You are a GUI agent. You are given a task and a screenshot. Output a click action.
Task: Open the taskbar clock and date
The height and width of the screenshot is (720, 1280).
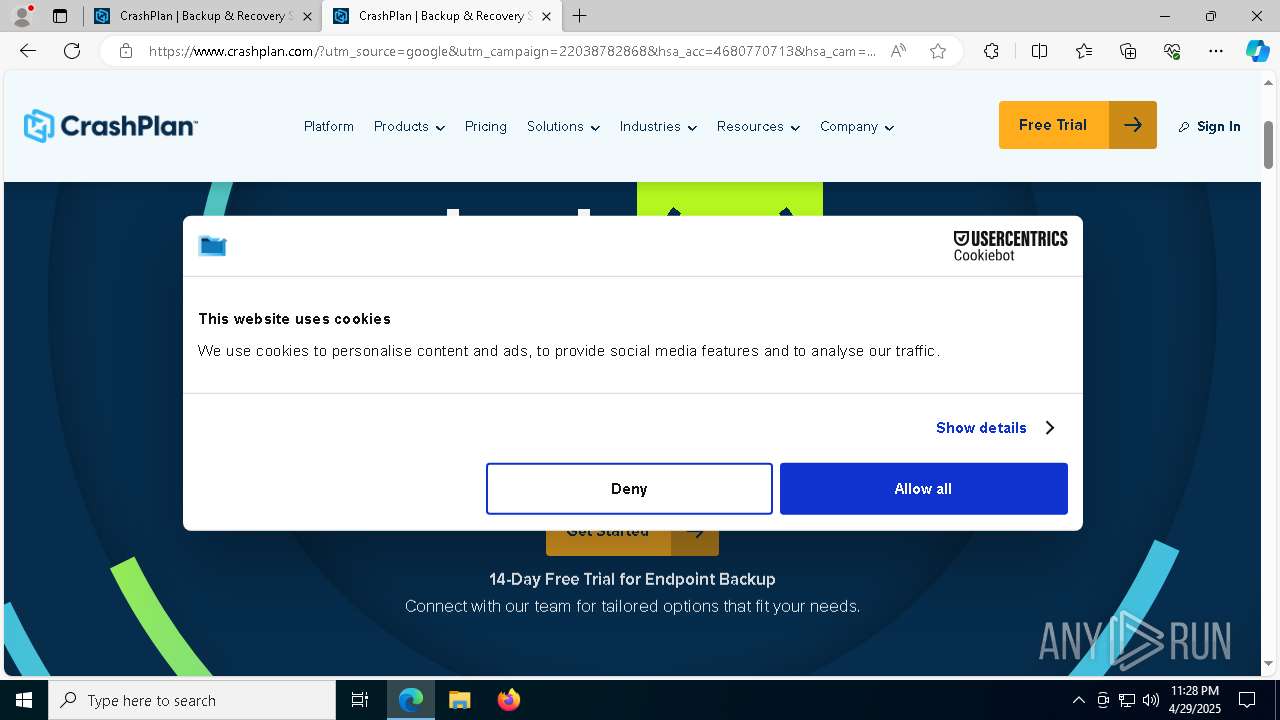(x=1194, y=700)
